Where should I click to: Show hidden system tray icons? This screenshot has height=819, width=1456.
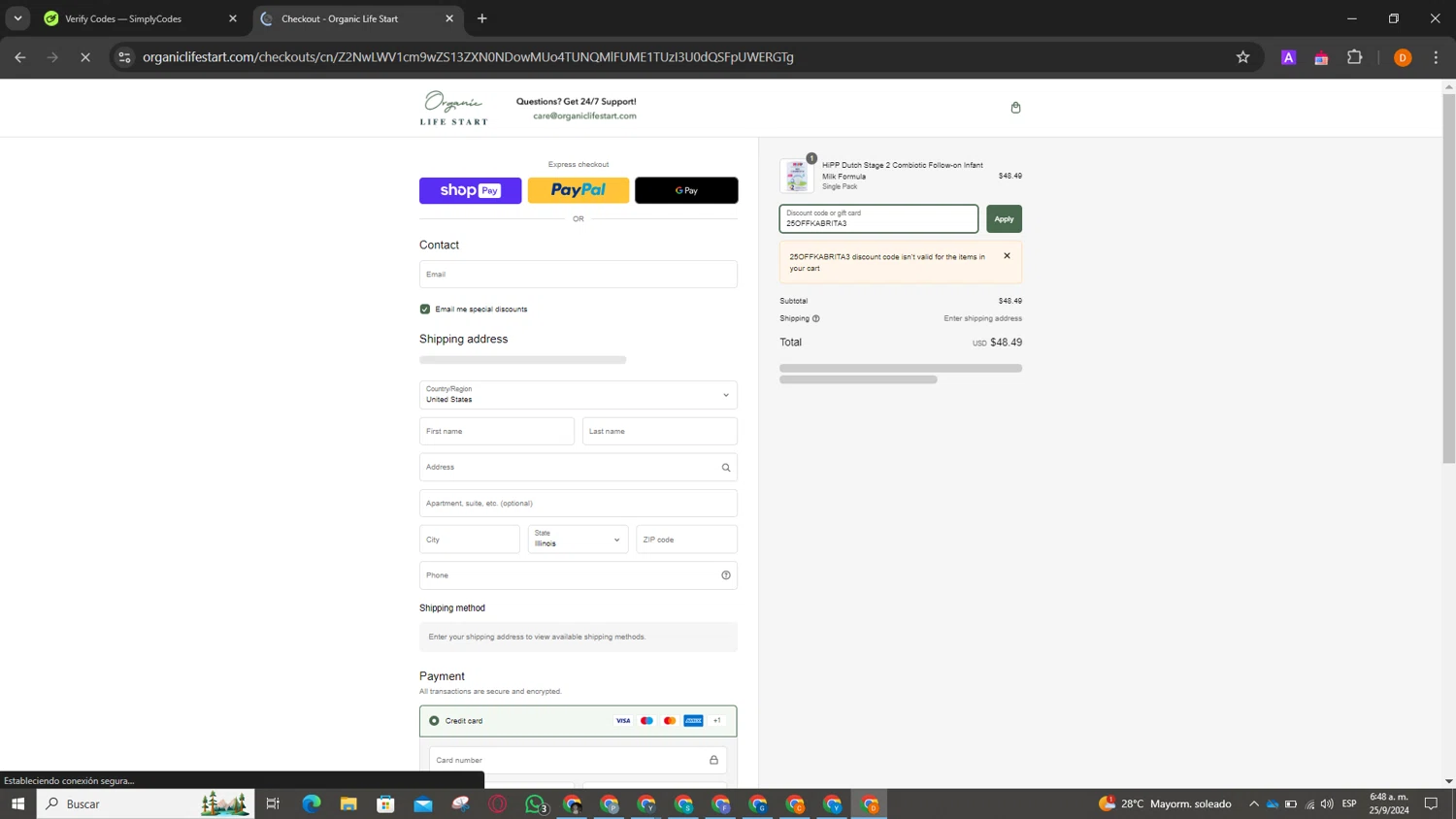pos(1253,803)
